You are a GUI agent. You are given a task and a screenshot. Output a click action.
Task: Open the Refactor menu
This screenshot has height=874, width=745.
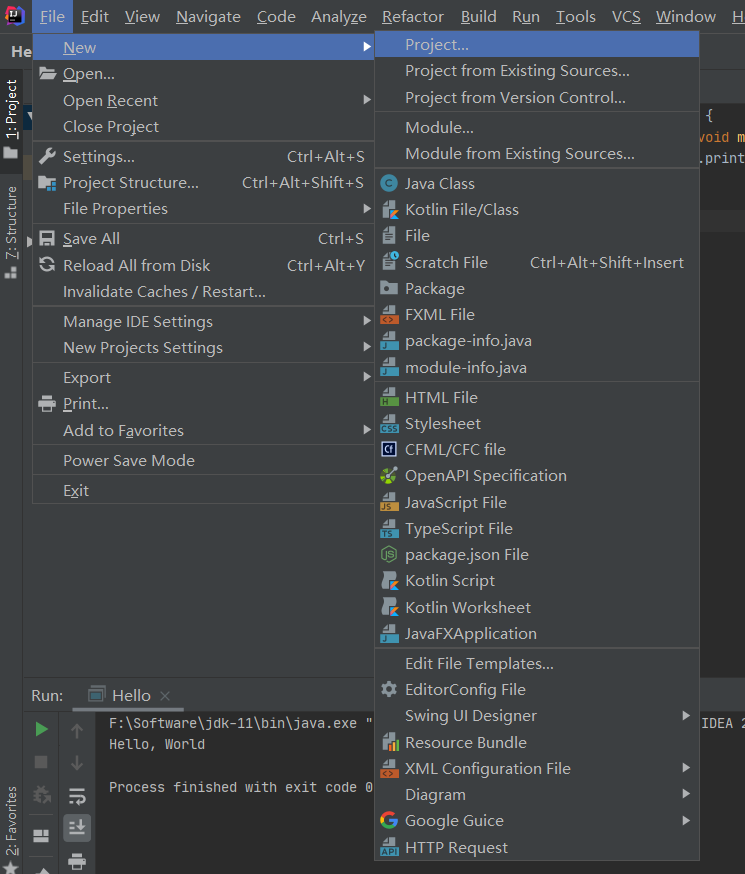(x=413, y=17)
